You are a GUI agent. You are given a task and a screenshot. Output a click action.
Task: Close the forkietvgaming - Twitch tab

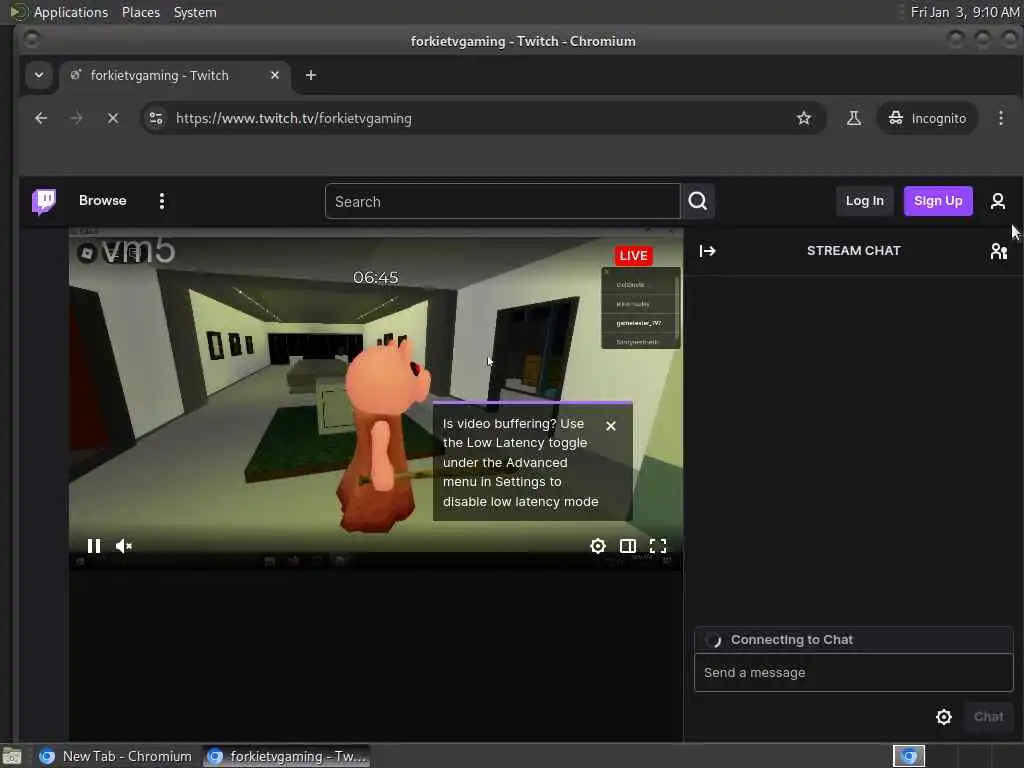click(x=275, y=75)
